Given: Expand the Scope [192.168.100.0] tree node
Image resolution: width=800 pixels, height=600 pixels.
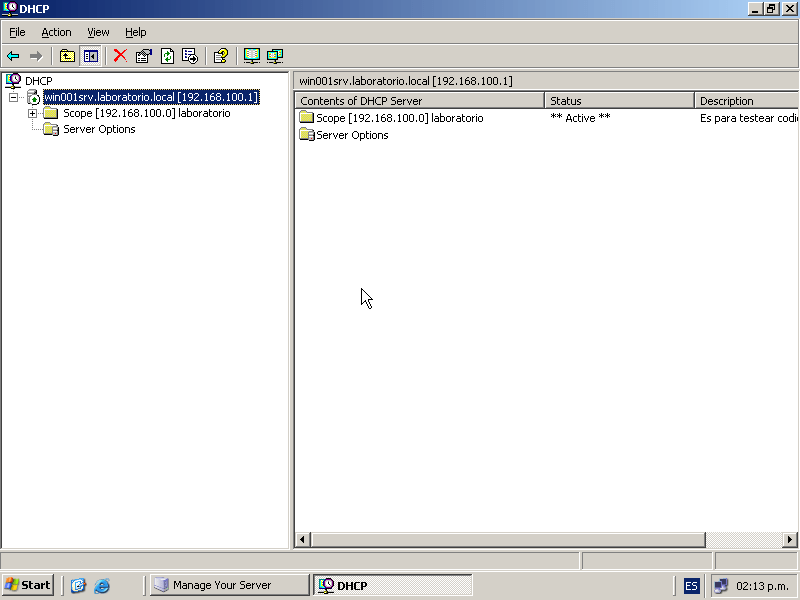Looking at the screenshot, I should 32,113.
